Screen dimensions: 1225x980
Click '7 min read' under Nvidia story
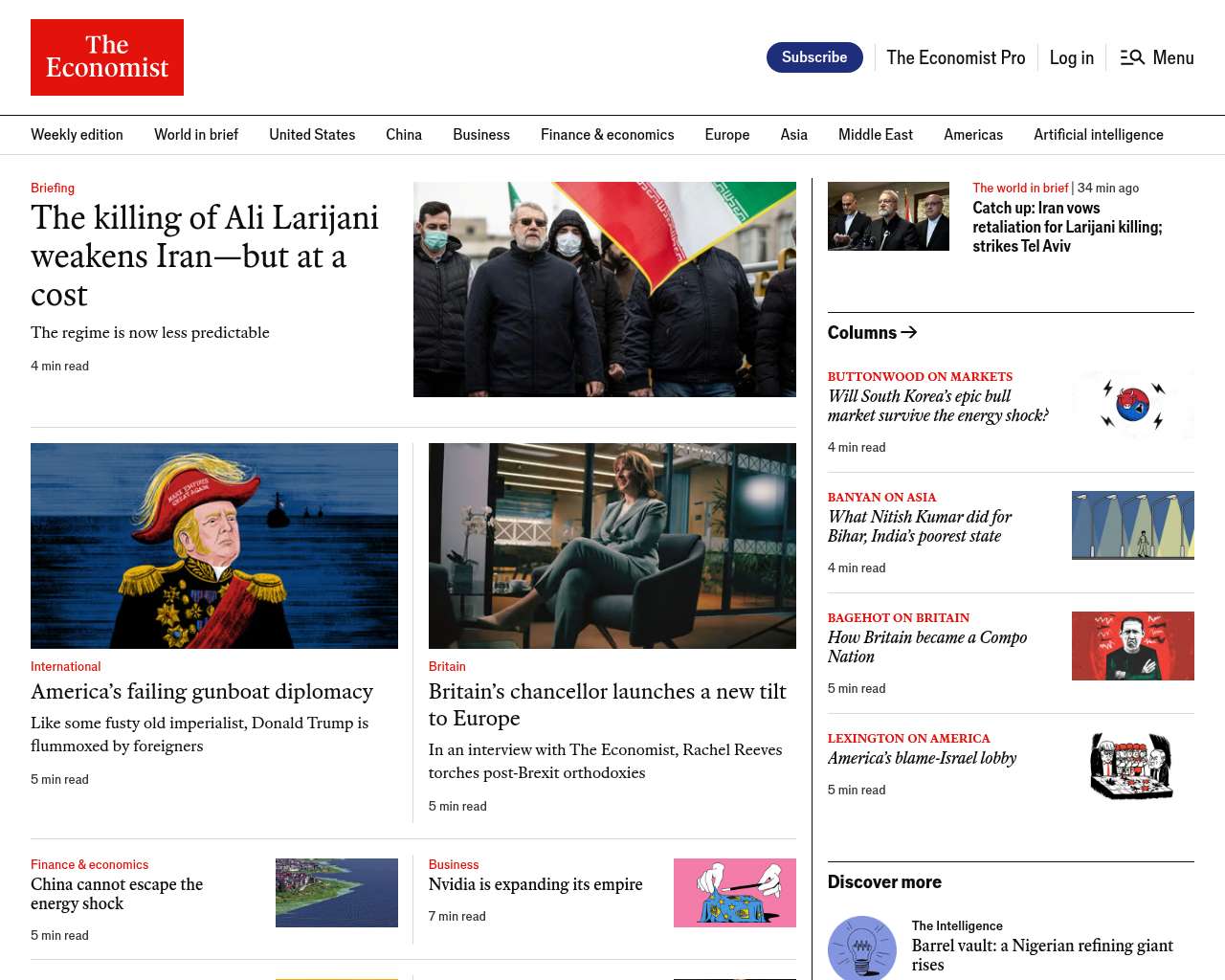pyautogui.click(x=457, y=916)
